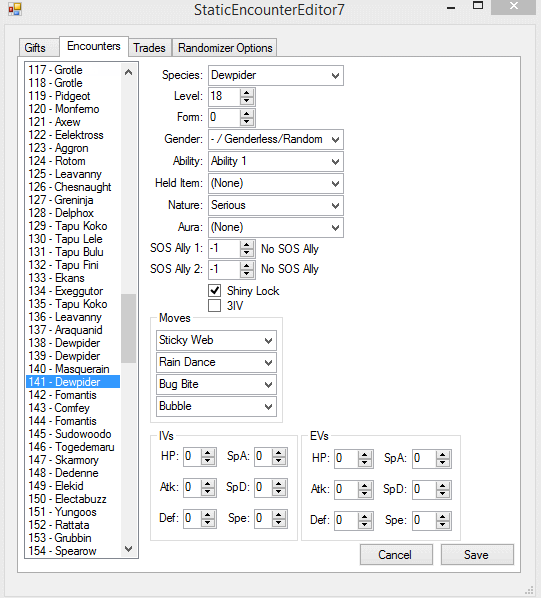This screenshot has width=541, height=598.
Task: Decrease the Atk EV value
Action: (365, 494)
